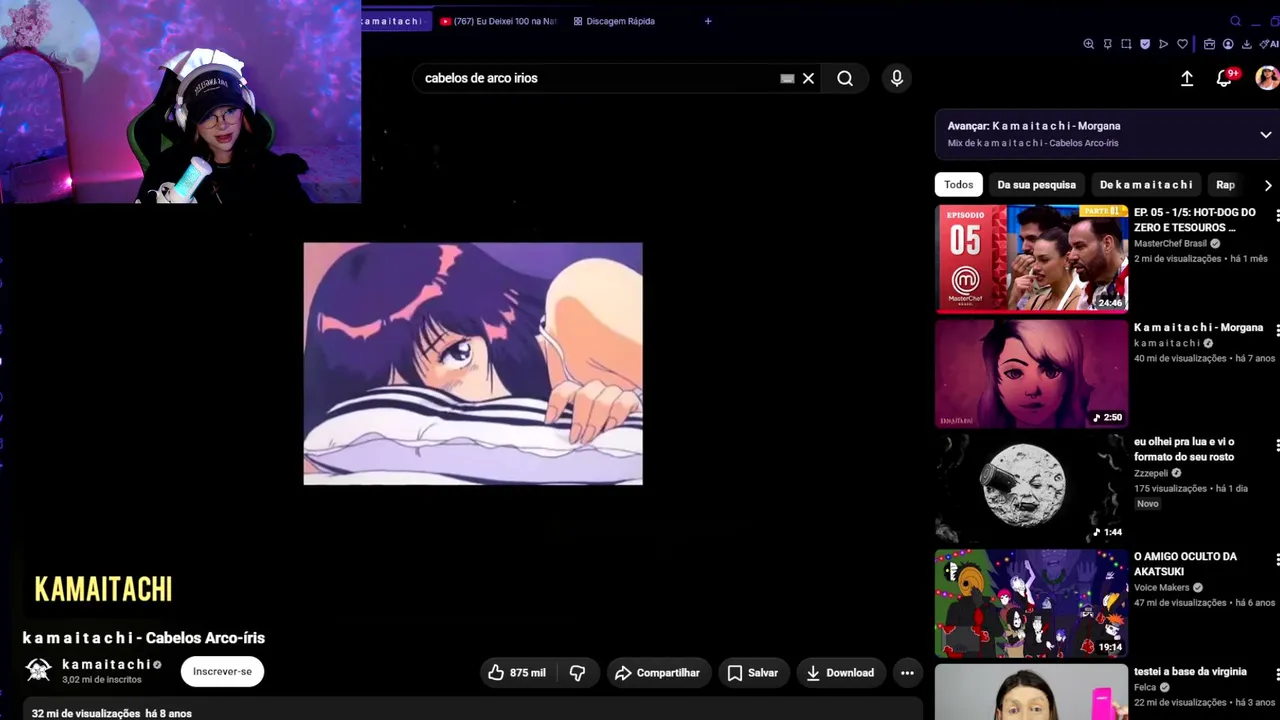
Task: Open the browser account profile icon
Action: [x=1228, y=44]
